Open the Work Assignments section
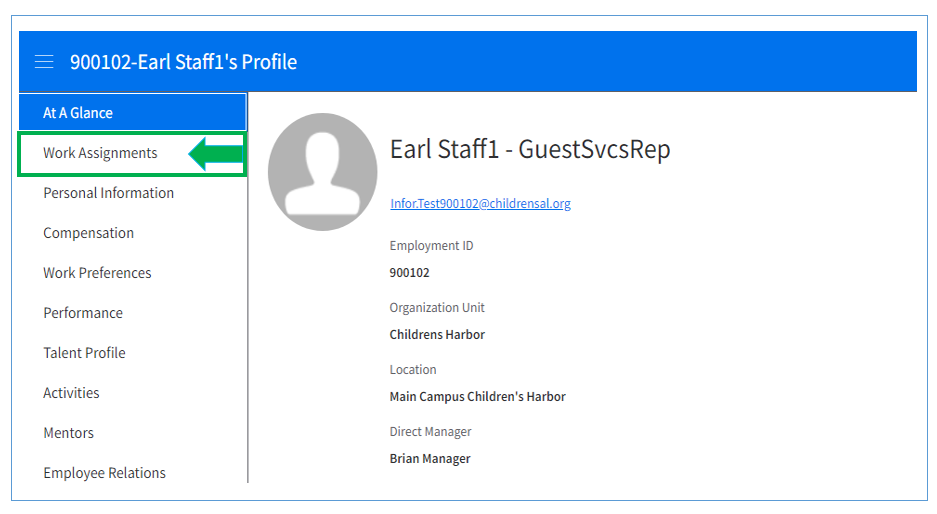Viewport: 937px width, 514px height. [x=100, y=153]
